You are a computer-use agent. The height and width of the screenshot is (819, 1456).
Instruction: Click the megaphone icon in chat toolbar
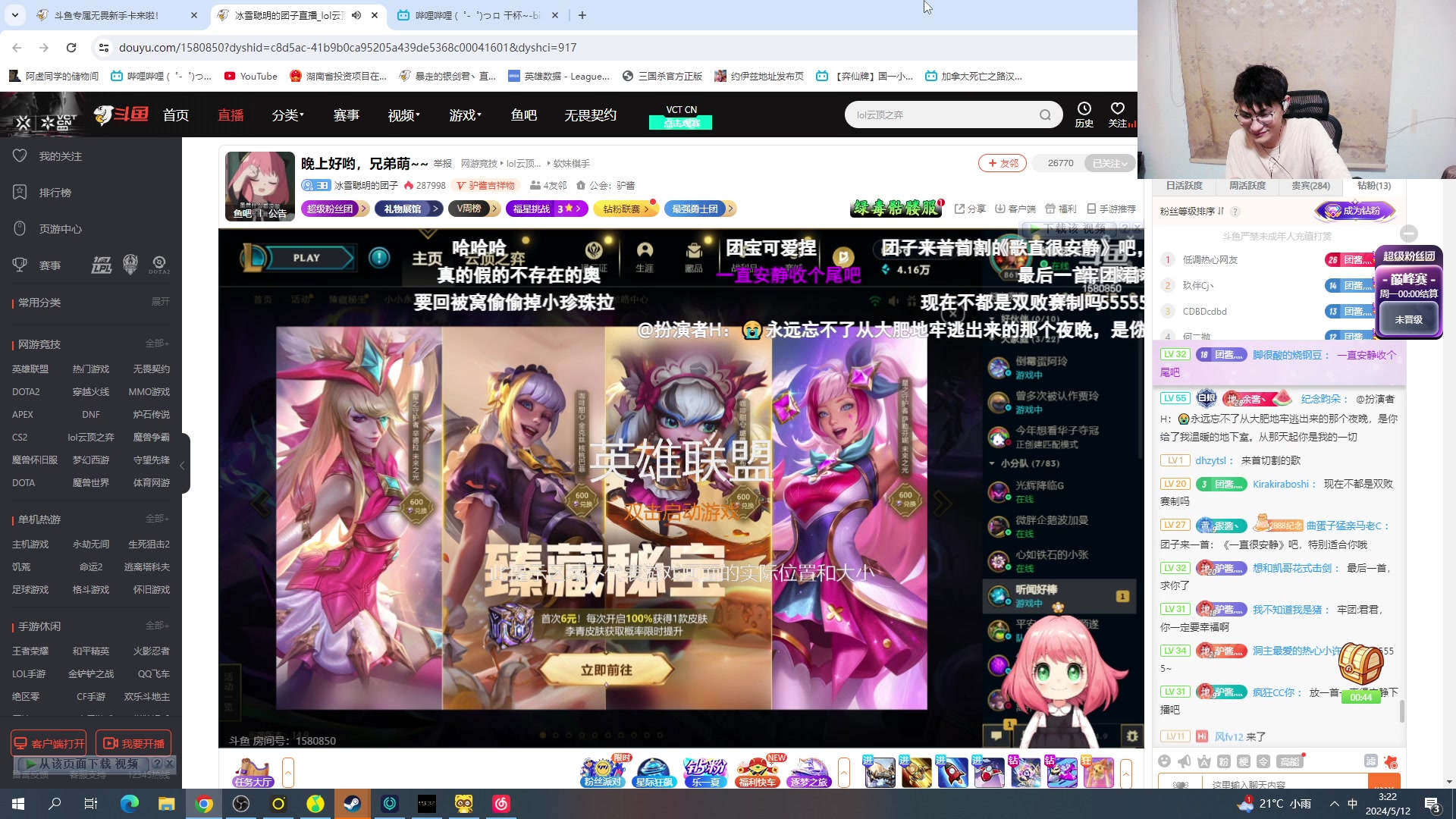[1185, 761]
